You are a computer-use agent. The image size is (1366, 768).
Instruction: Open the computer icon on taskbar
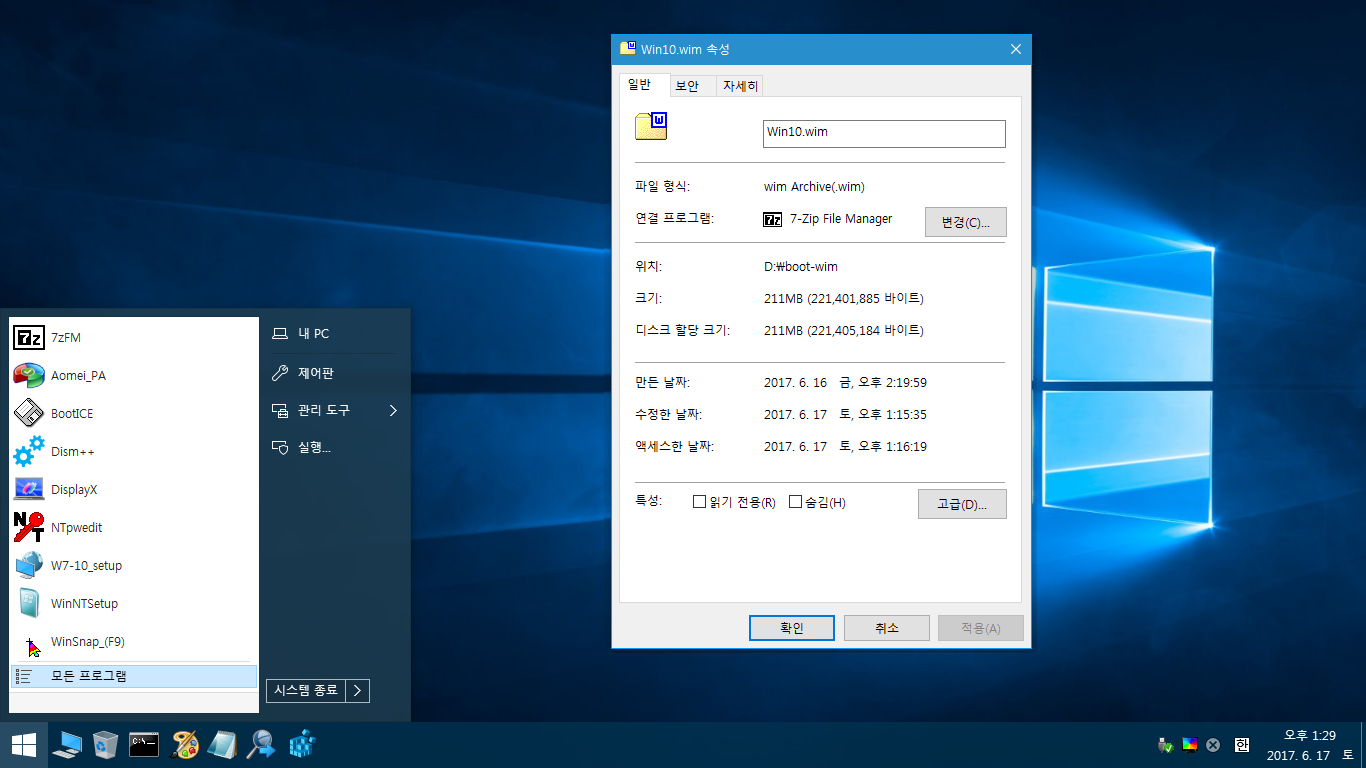(x=68, y=745)
